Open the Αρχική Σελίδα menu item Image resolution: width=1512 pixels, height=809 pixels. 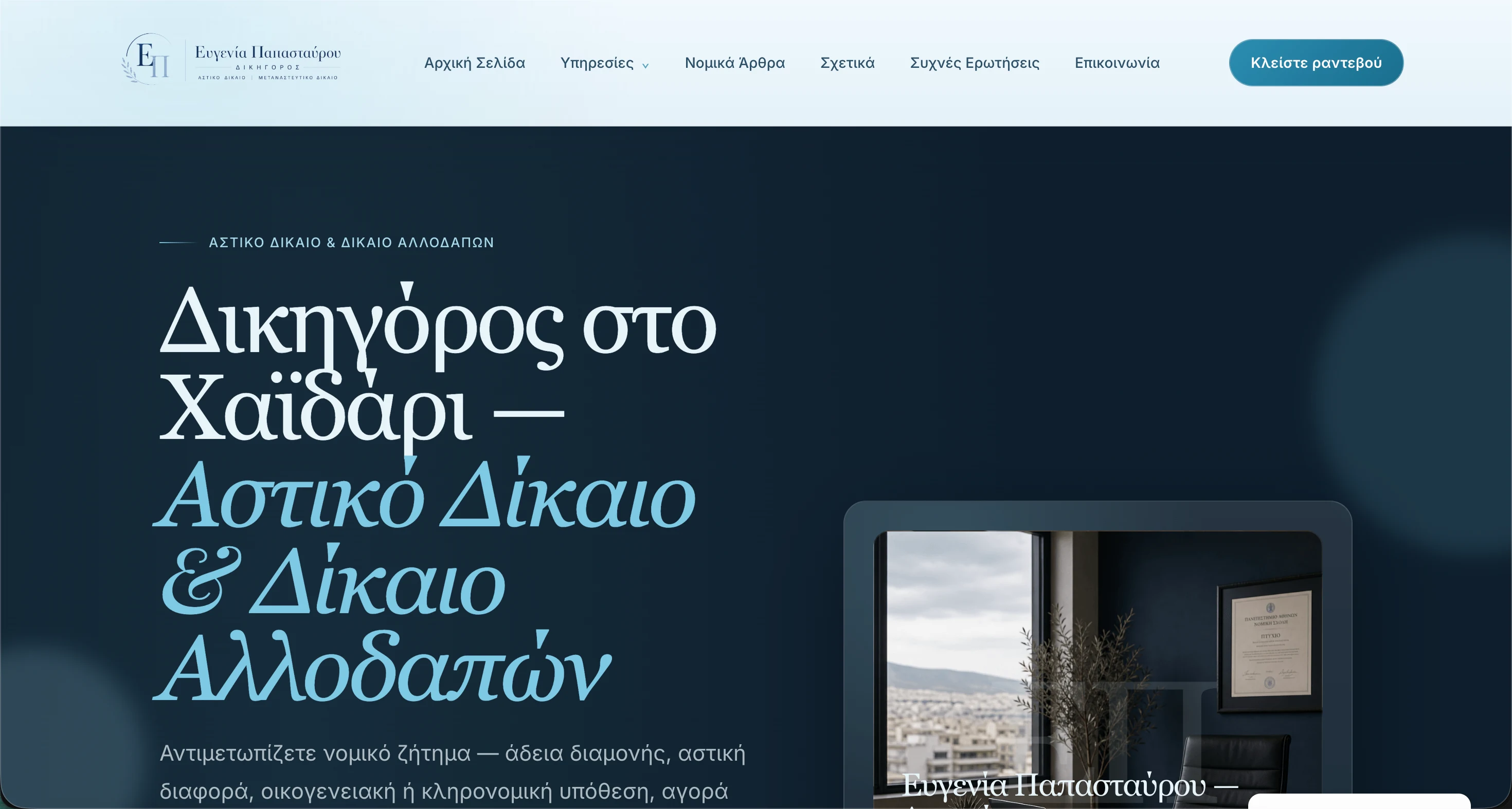(474, 63)
